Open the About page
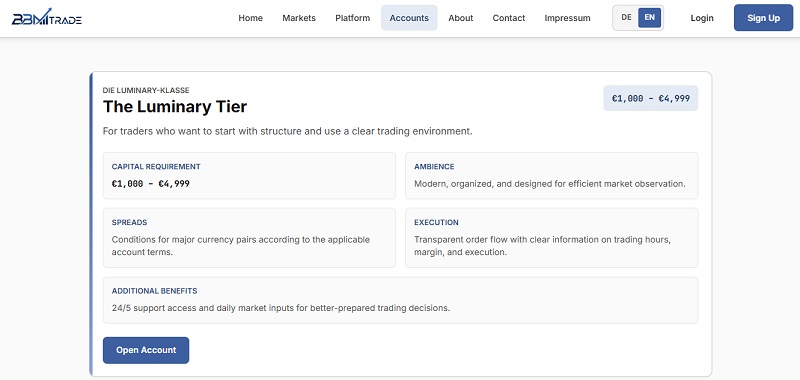This screenshot has width=800, height=380. point(461,18)
